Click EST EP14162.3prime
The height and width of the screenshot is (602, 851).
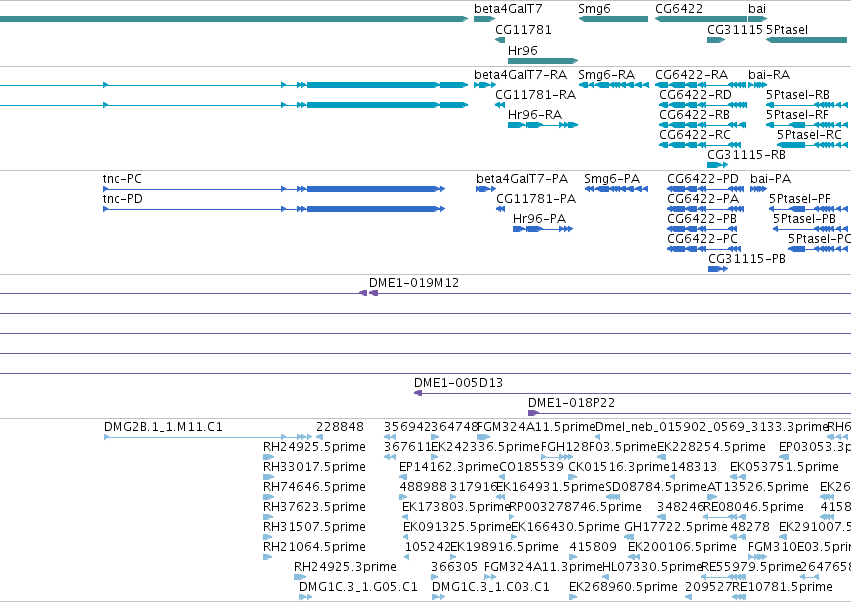pos(403,477)
